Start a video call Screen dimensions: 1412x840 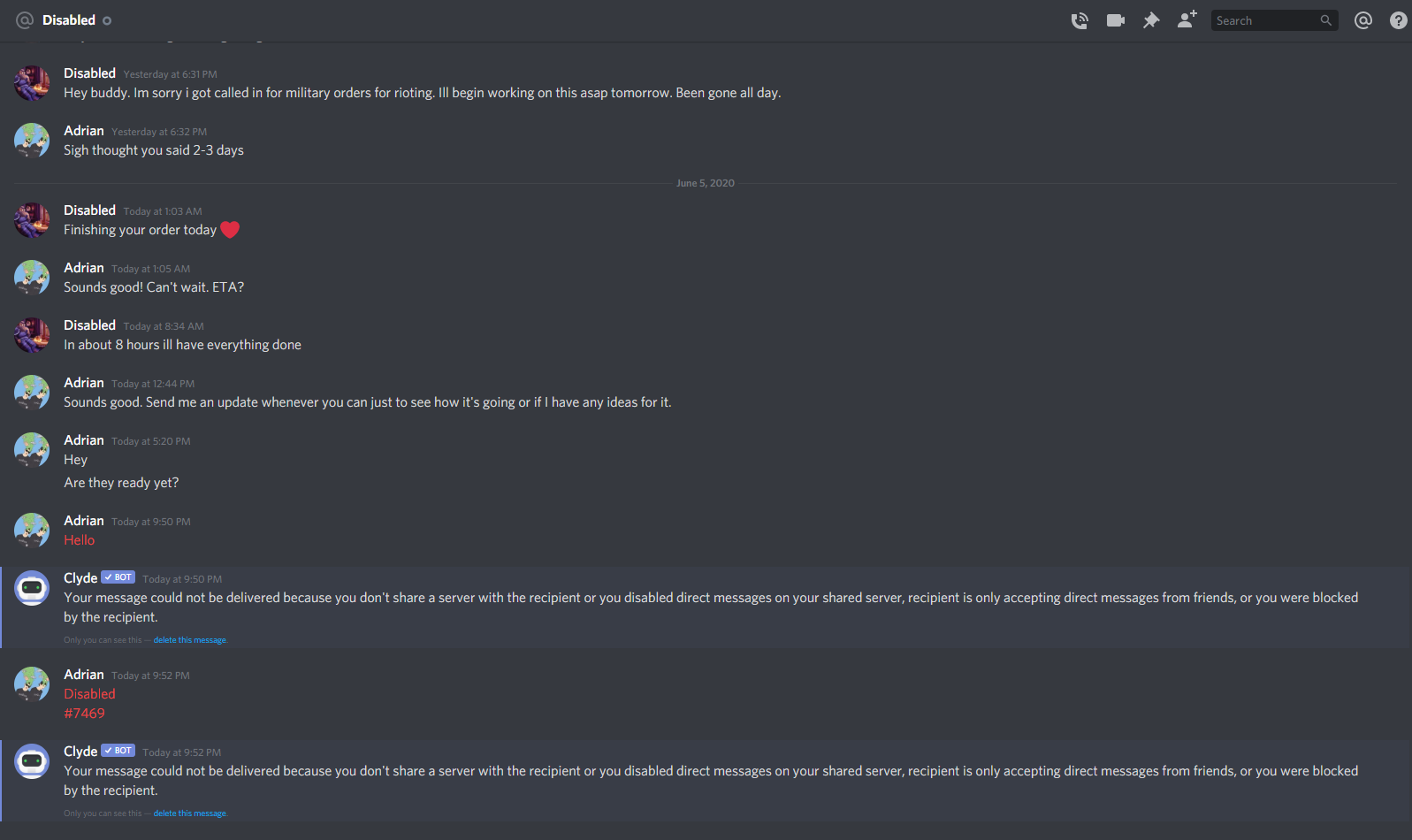tap(1116, 20)
